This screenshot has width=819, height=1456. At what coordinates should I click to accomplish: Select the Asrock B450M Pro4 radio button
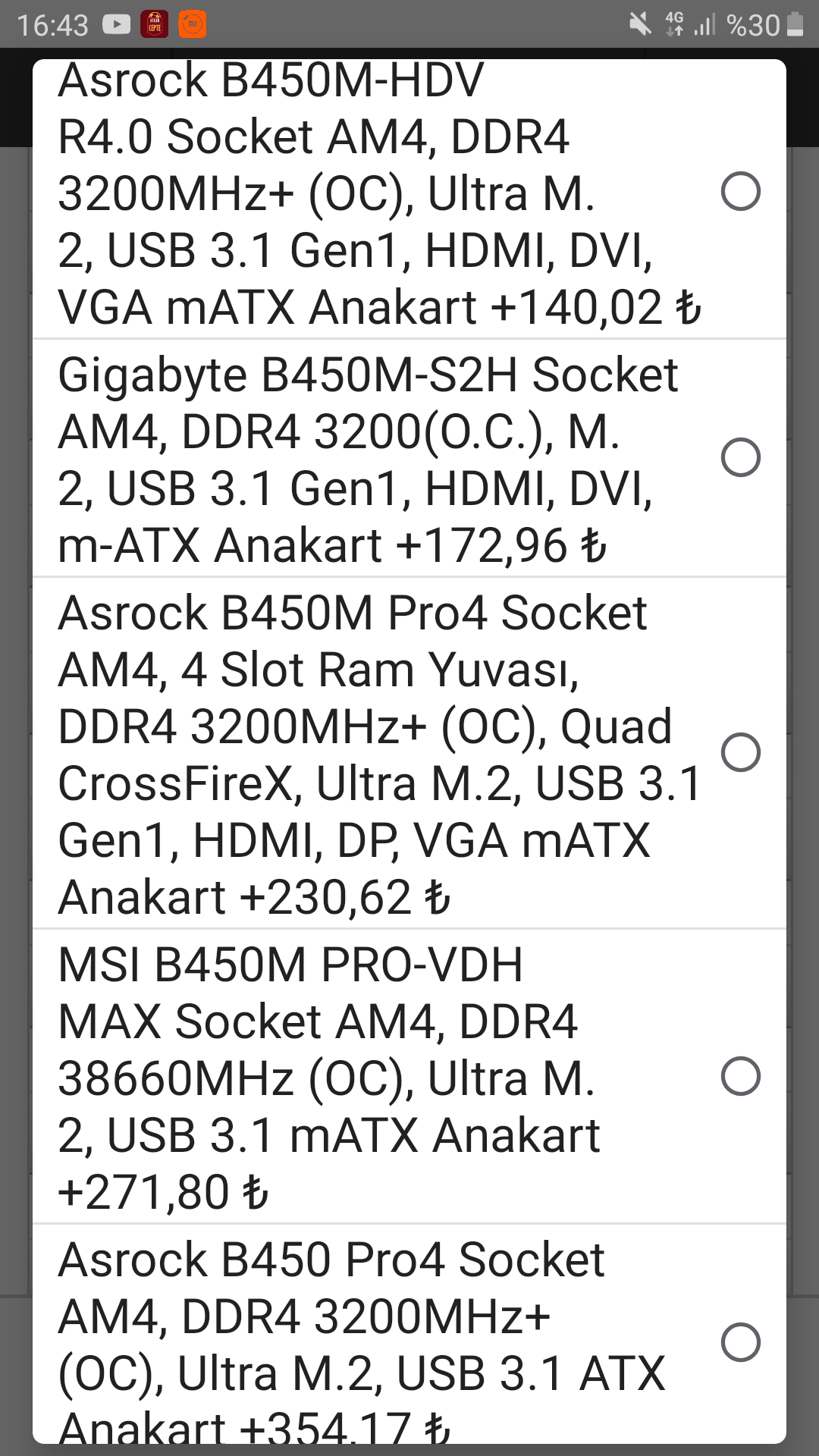click(740, 752)
